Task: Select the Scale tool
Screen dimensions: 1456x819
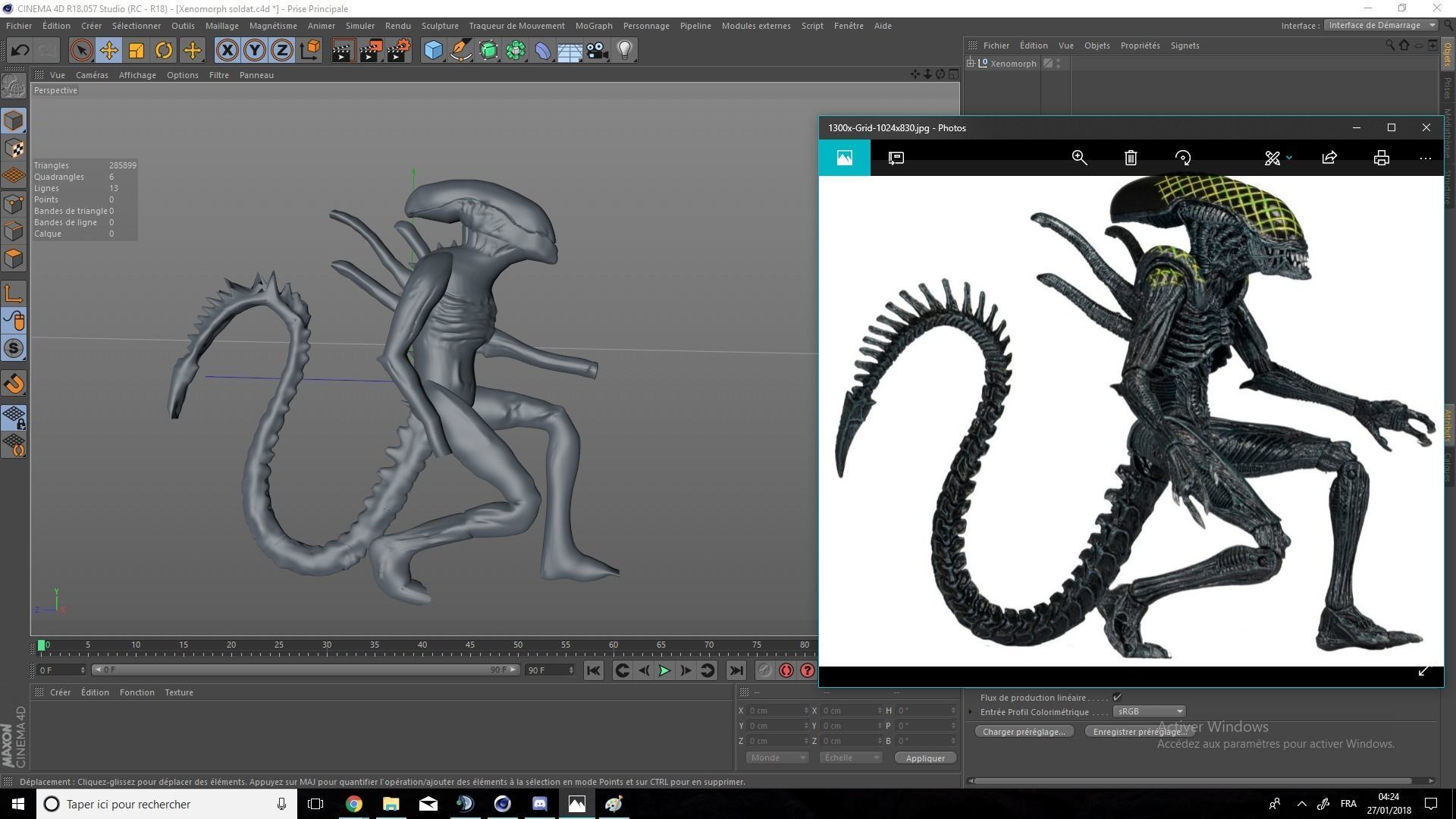Action: point(136,51)
